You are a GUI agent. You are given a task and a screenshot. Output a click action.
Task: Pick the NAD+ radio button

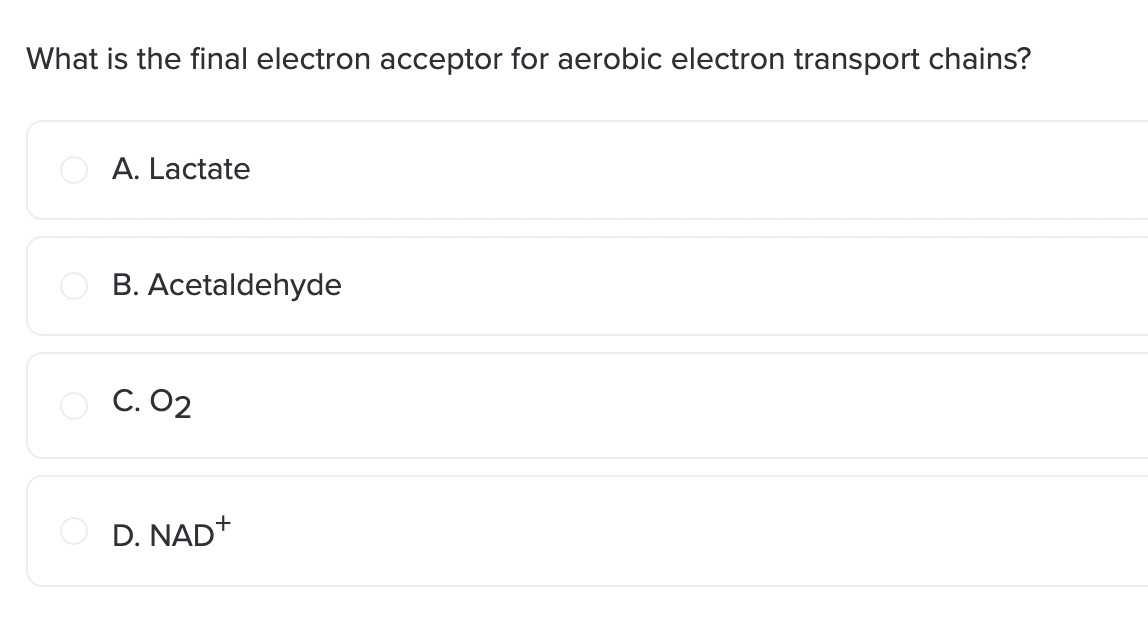point(74,531)
